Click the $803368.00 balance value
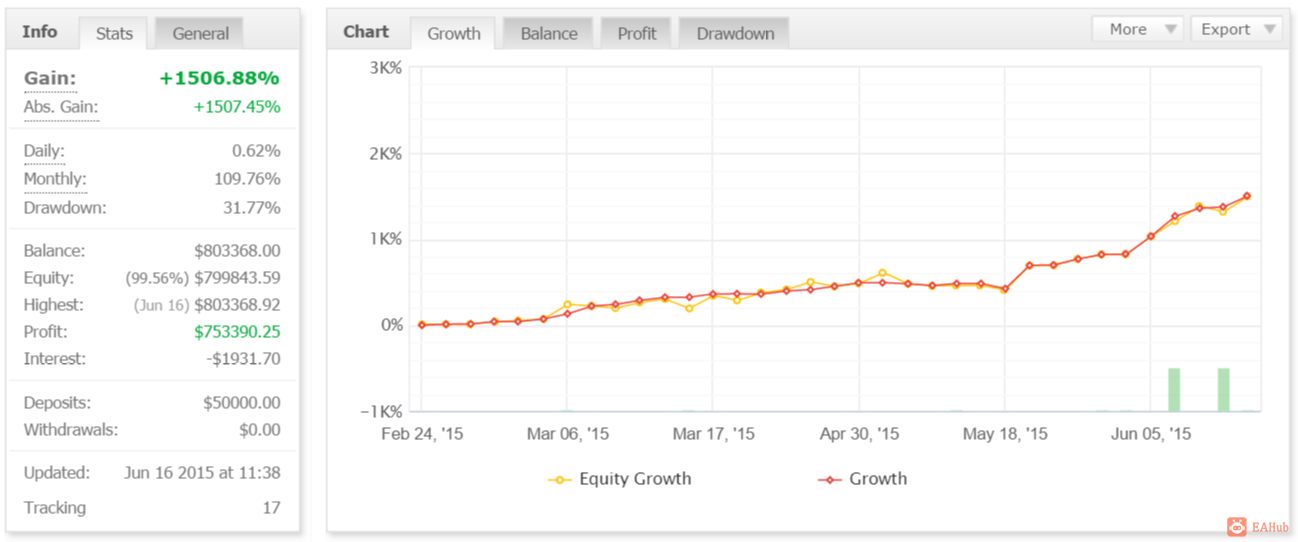Viewport: 1298px width, 542px height. coord(235,251)
